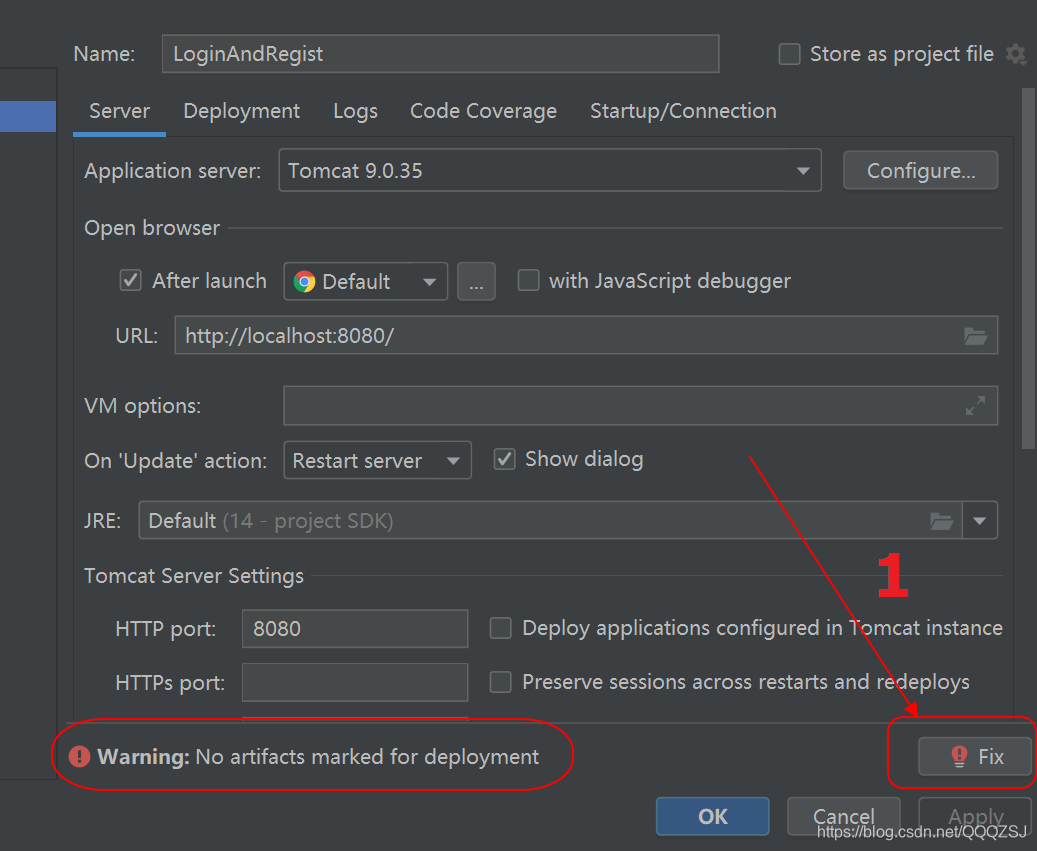Open the Restart server update action dropdown
This screenshot has height=851, width=1037.
378,460
